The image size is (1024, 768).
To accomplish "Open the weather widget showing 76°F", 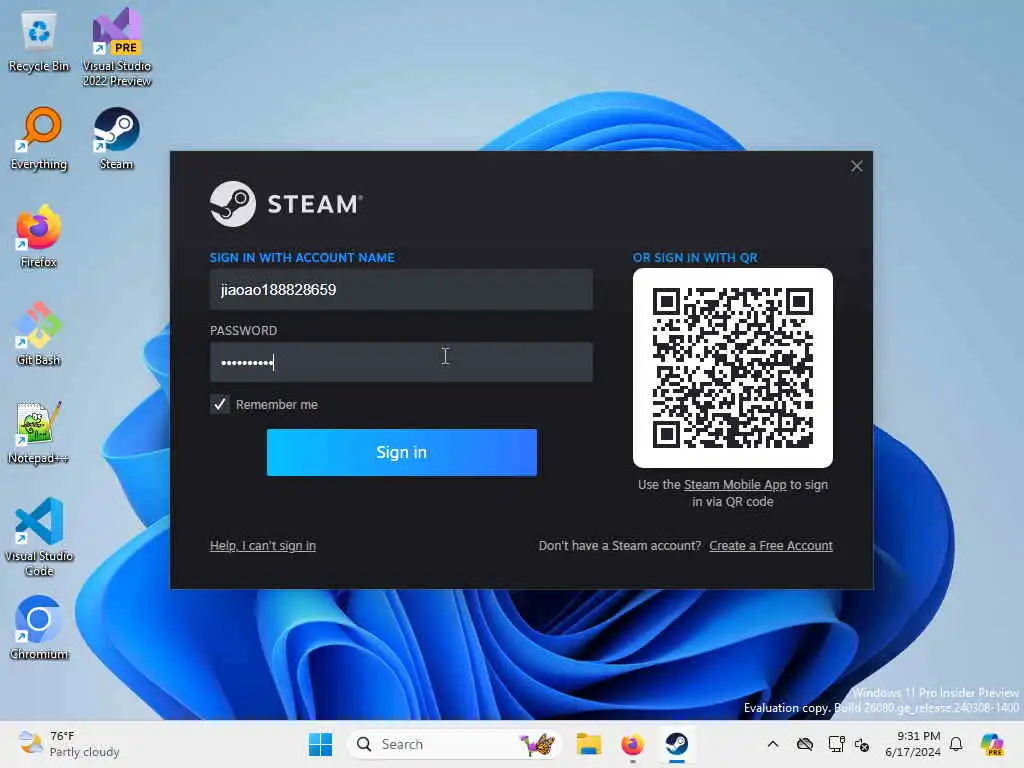I will pos(69,744).
